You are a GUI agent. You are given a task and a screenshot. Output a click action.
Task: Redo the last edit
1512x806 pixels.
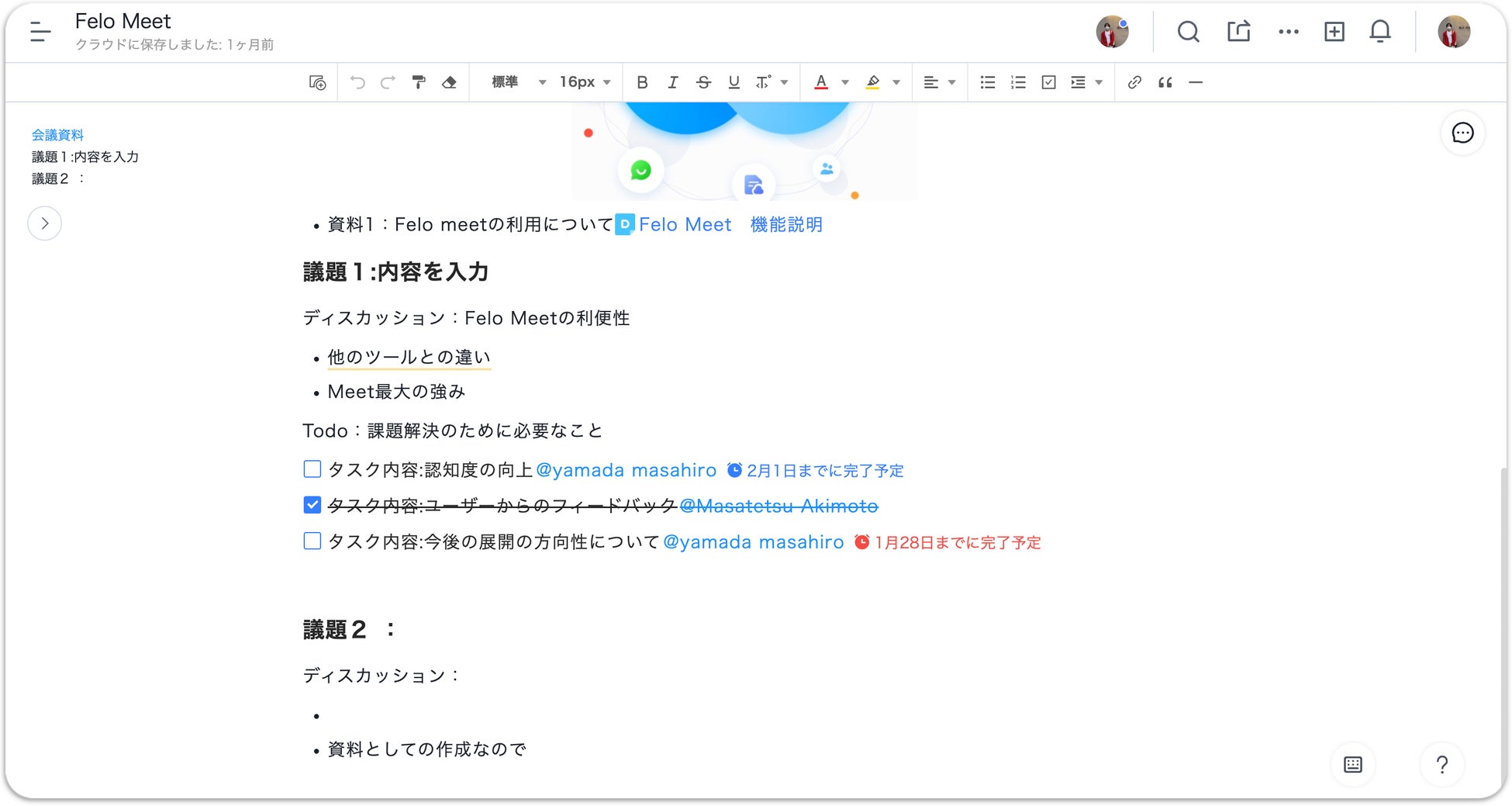click(388, 82)
